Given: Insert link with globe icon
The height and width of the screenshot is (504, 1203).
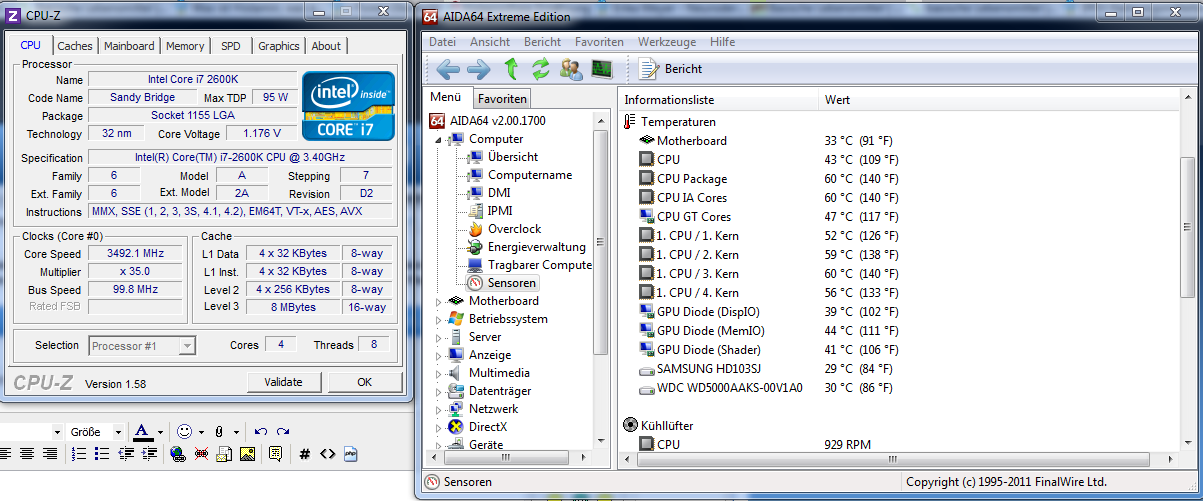Looking at the screenshot, I should tap(178, 454).
